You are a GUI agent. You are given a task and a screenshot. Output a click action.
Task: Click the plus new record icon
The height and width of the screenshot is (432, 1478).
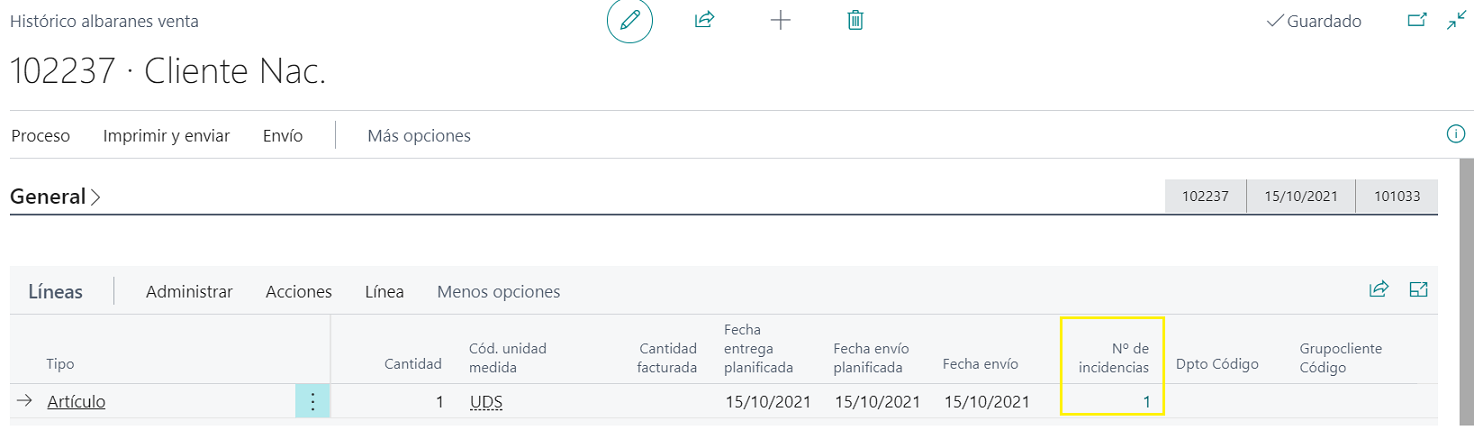(780, 21)
